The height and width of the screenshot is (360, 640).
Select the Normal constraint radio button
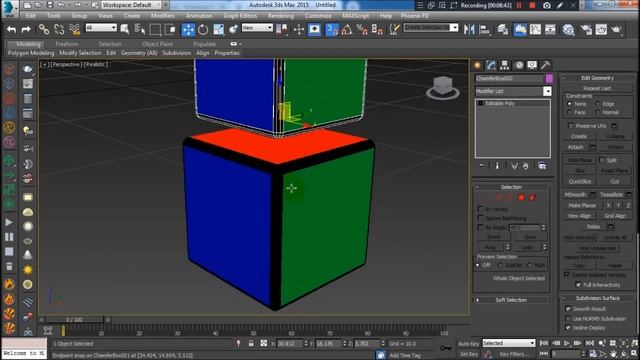[x=598, y=112]
